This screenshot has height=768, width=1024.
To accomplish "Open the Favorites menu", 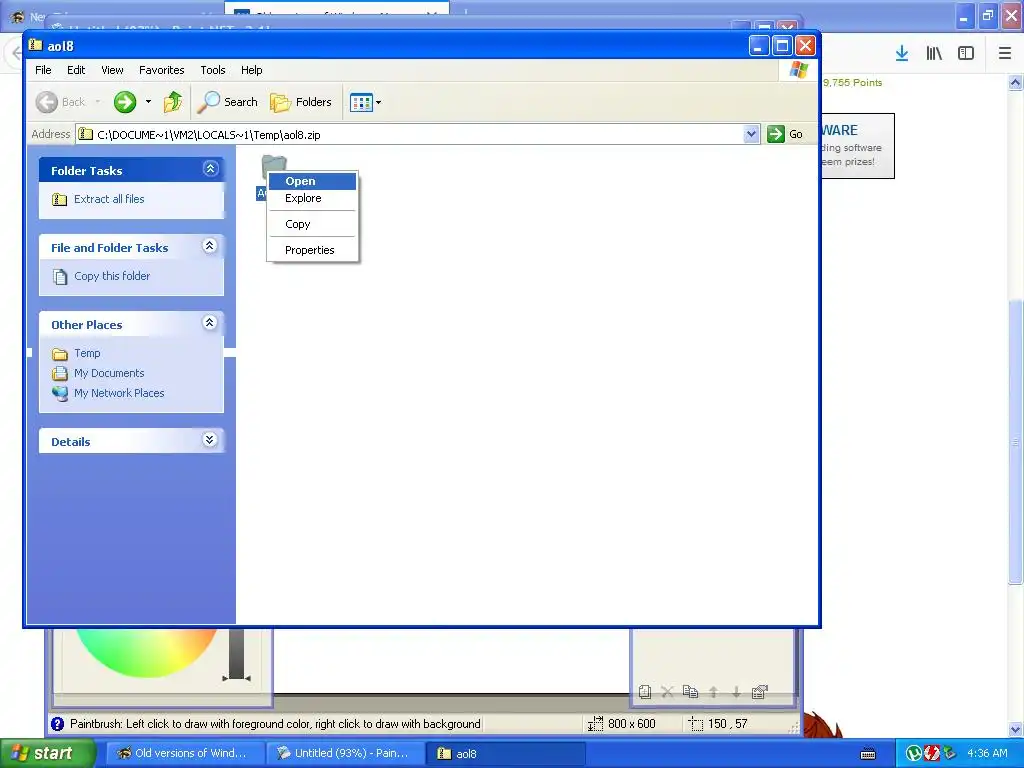I will [161, 70].
